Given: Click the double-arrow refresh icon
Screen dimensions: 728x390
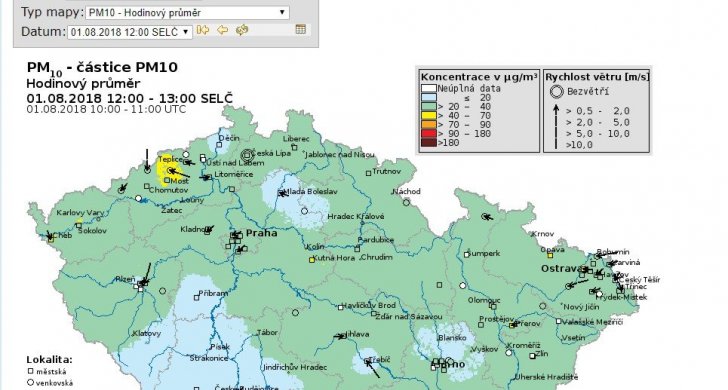Looking at the screenshot, I should coord(242,30).
